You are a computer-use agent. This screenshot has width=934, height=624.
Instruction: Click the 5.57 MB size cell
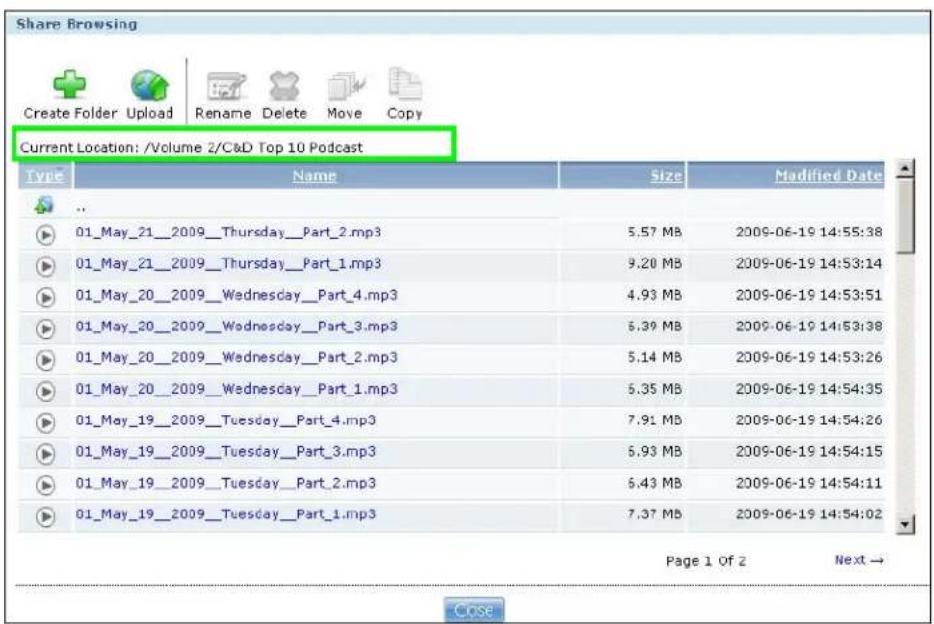point(654,232)
